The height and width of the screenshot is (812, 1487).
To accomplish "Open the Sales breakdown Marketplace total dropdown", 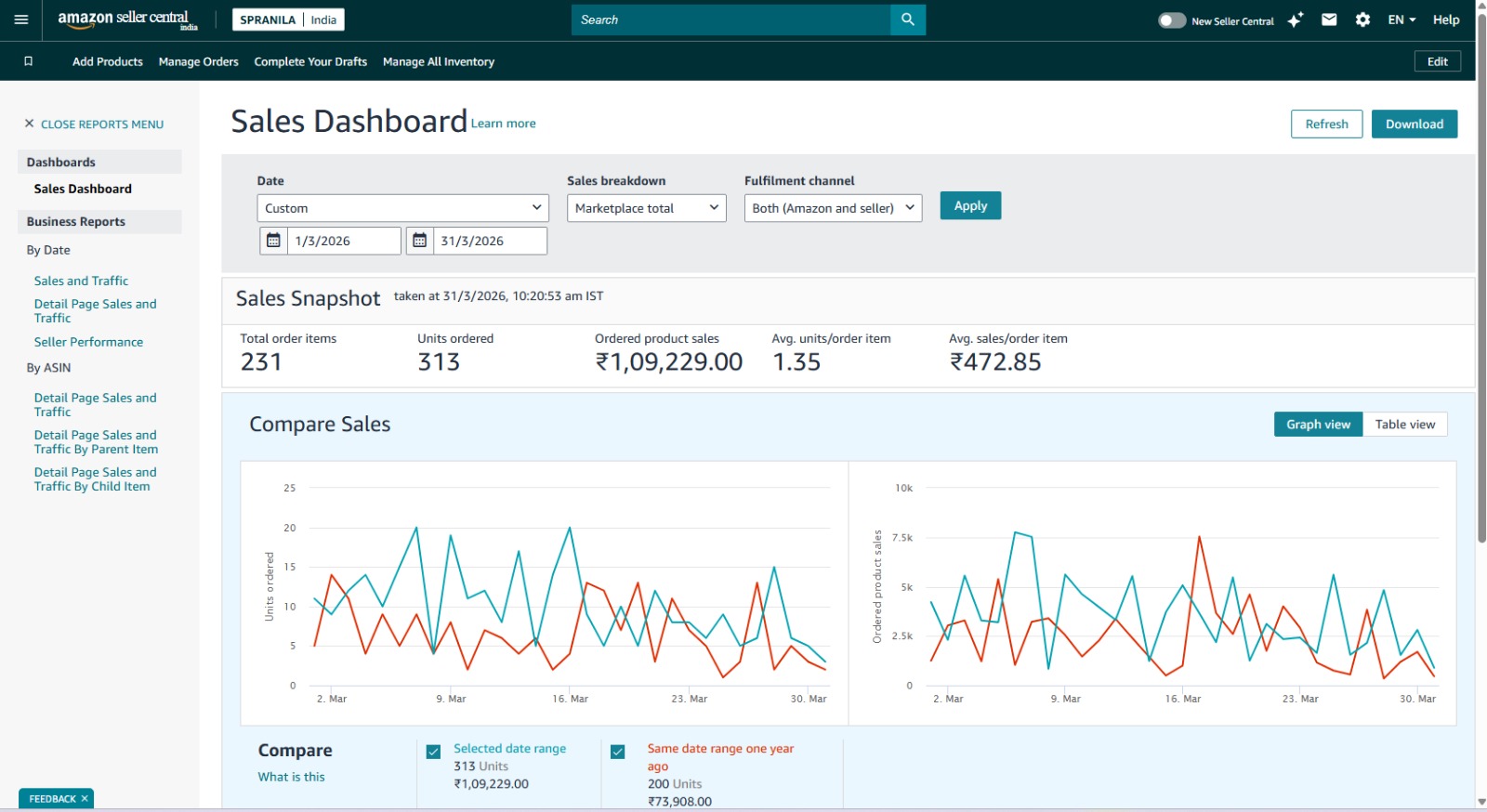I will 646,208.
